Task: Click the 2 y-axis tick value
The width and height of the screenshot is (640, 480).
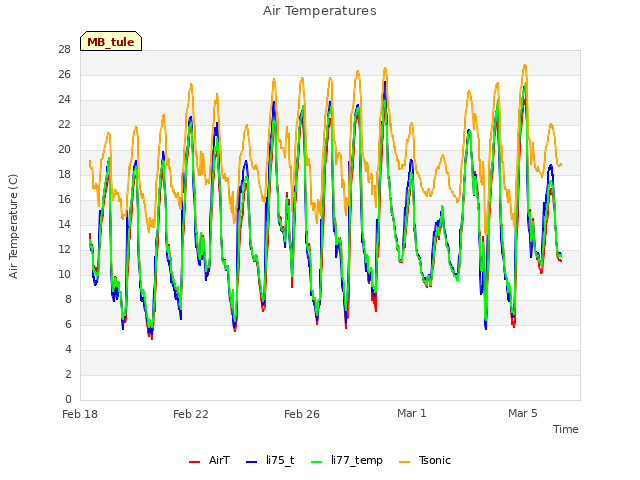Action: pos(68,374)
